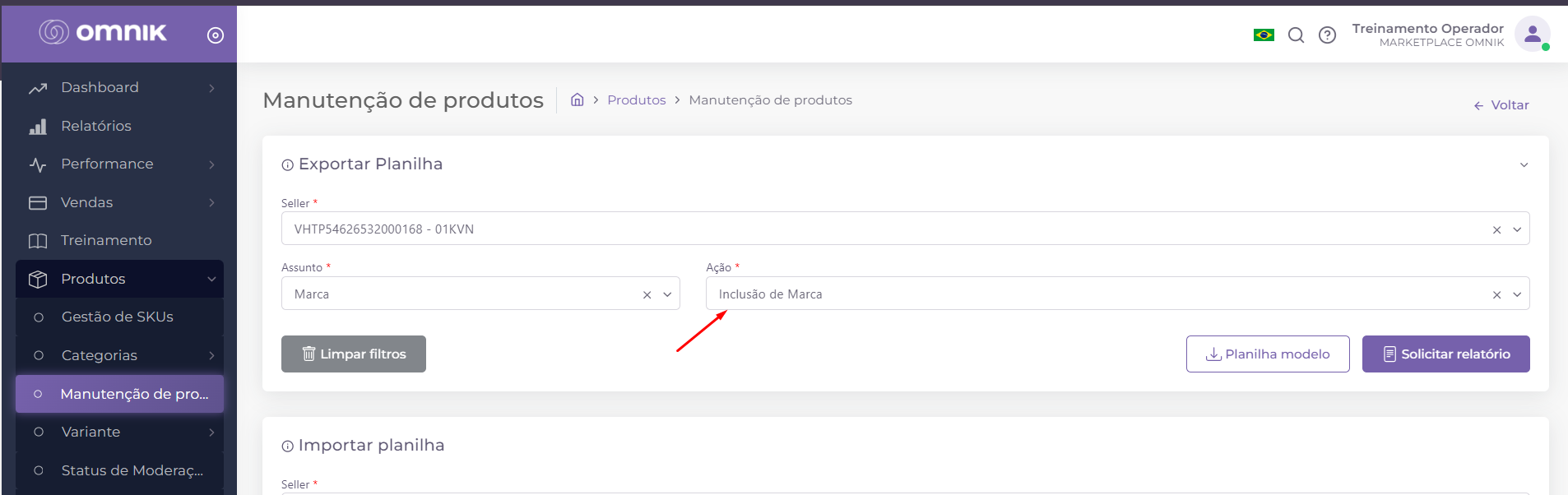Screen dimensions: 1568x495
Task: Open Dashboard in the sidebar
Action: point(119,88)
